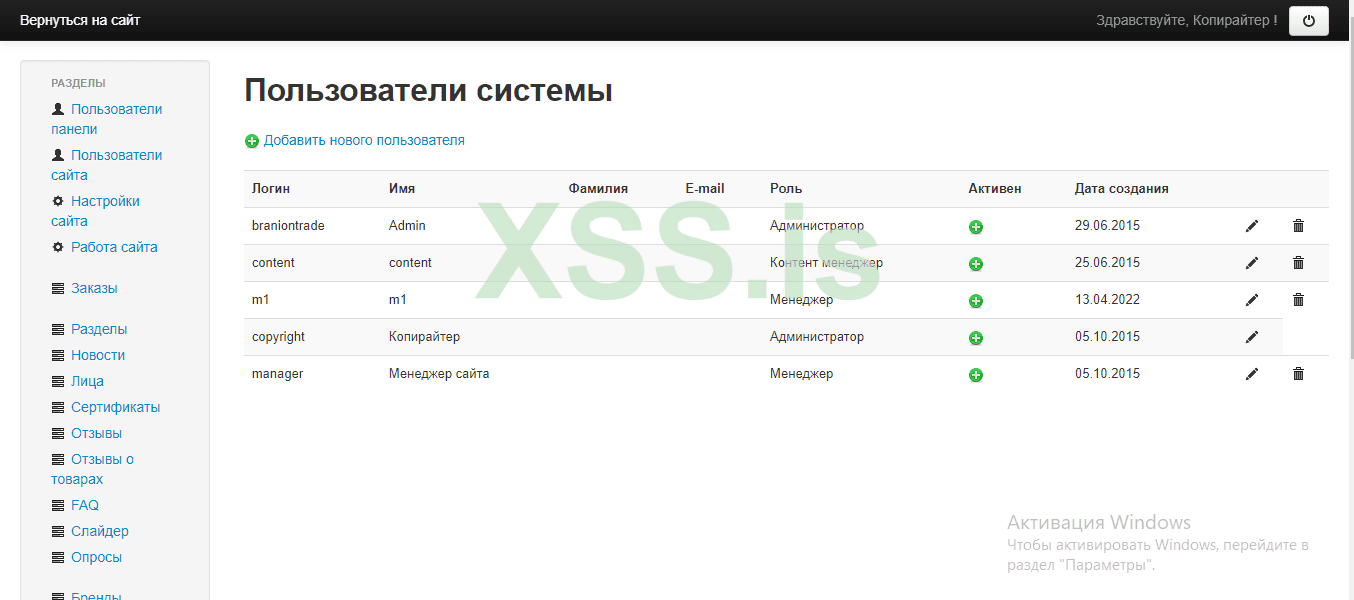Click the Имя column header

point(402,188)
